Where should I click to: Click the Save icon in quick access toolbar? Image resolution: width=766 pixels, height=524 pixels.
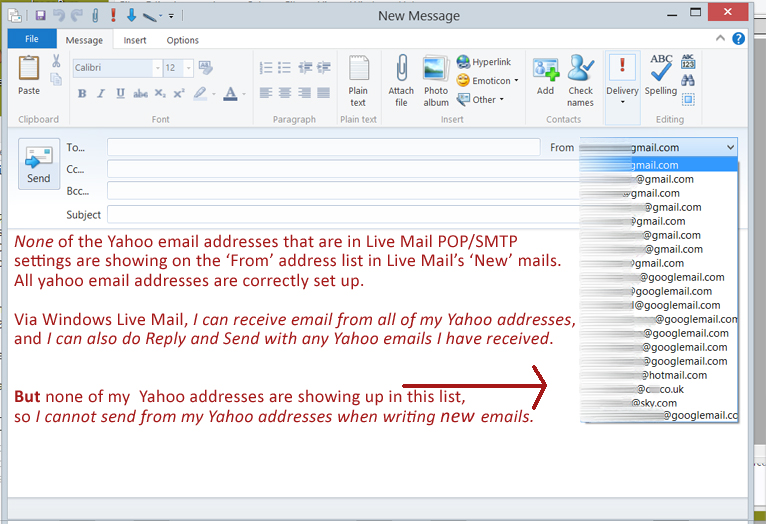41,15
